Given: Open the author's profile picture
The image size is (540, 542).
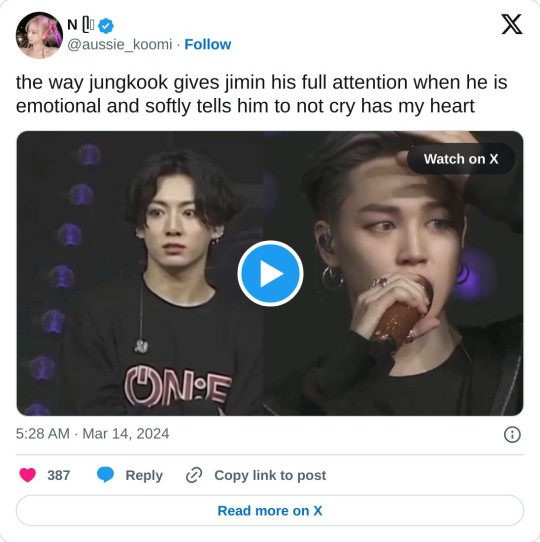Looking at the screenshot, I should click(x=39, y=35).
